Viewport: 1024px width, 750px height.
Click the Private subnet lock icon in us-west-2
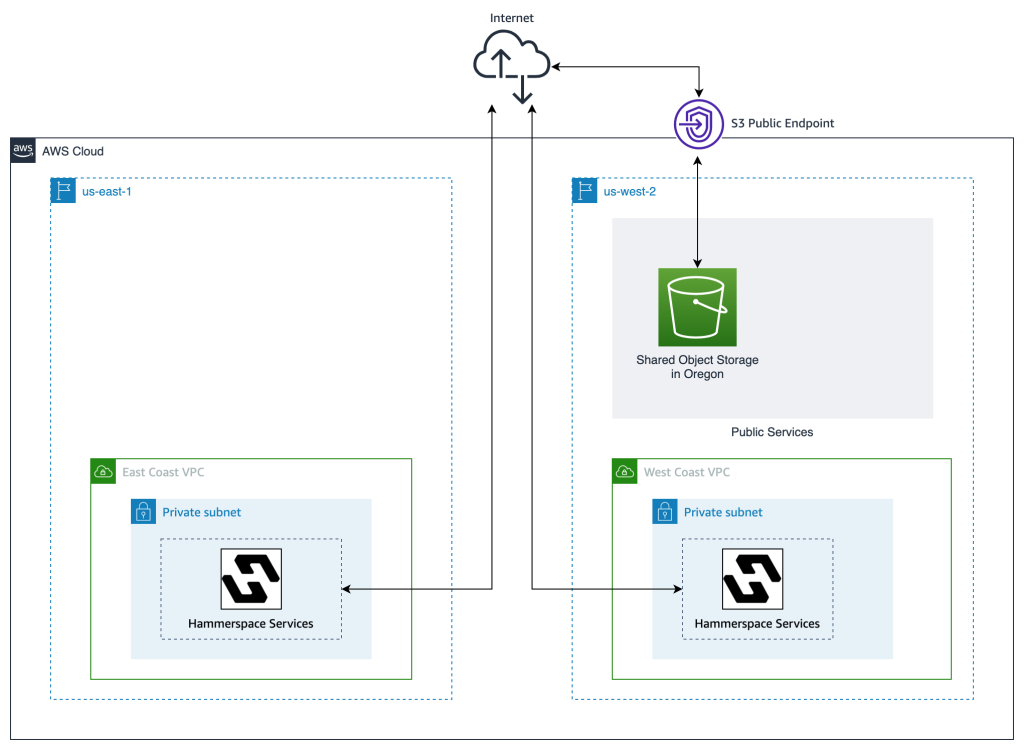pyautogui.click(x=665, y=511)
